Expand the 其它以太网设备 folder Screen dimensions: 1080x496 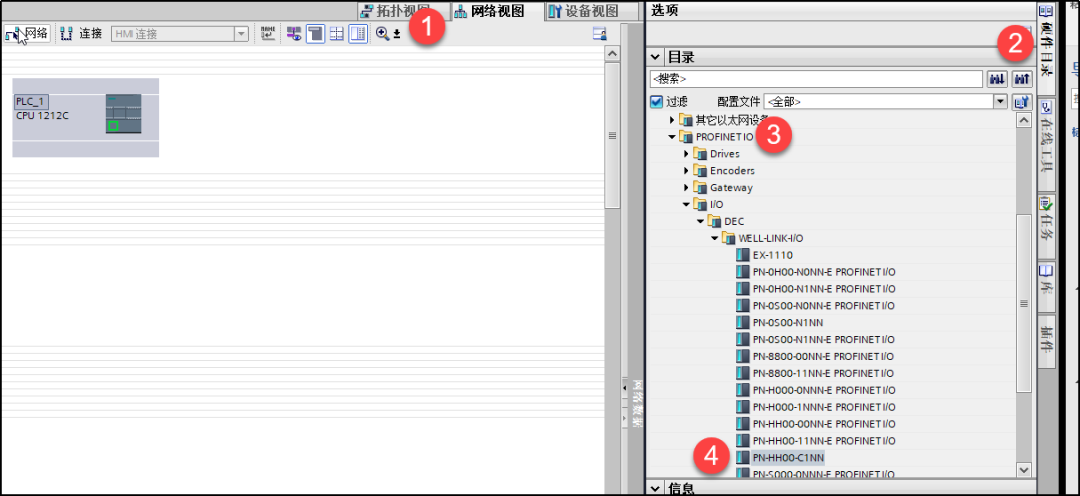coord(672,120)
